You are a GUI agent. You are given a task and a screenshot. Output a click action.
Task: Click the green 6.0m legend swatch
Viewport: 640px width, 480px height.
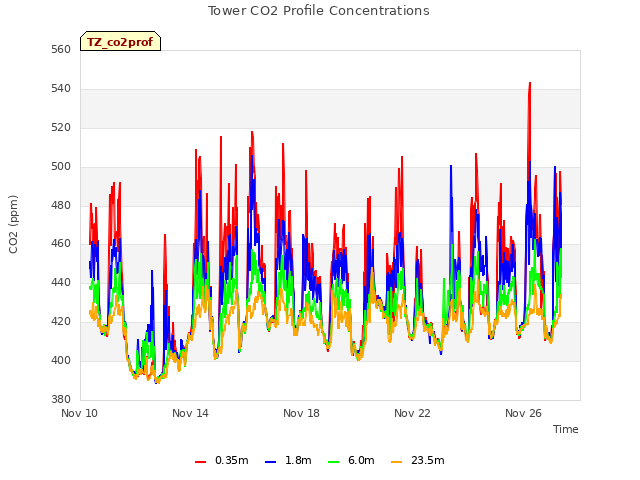click(x=333, y=462)
